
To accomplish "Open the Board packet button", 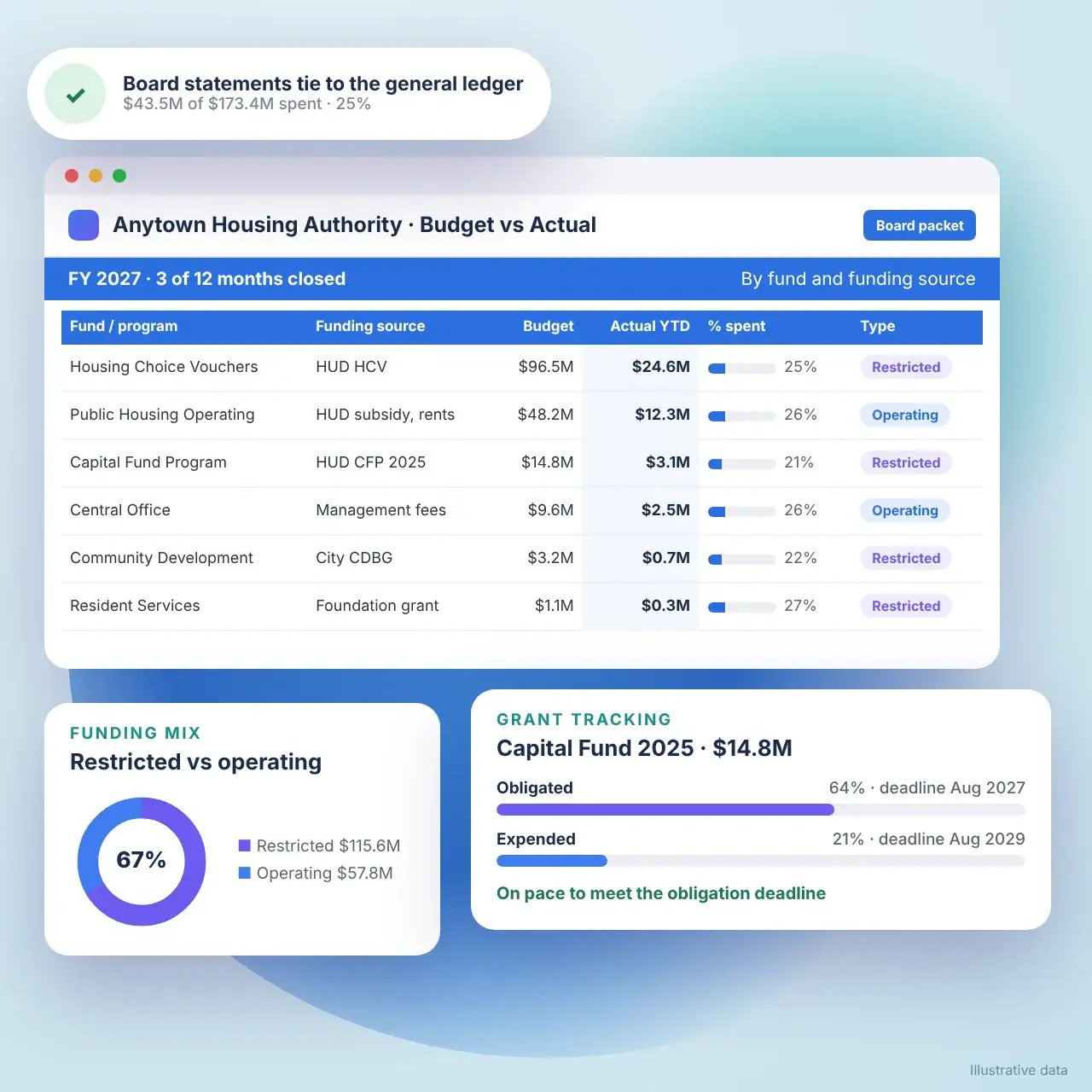I will 920,225.
